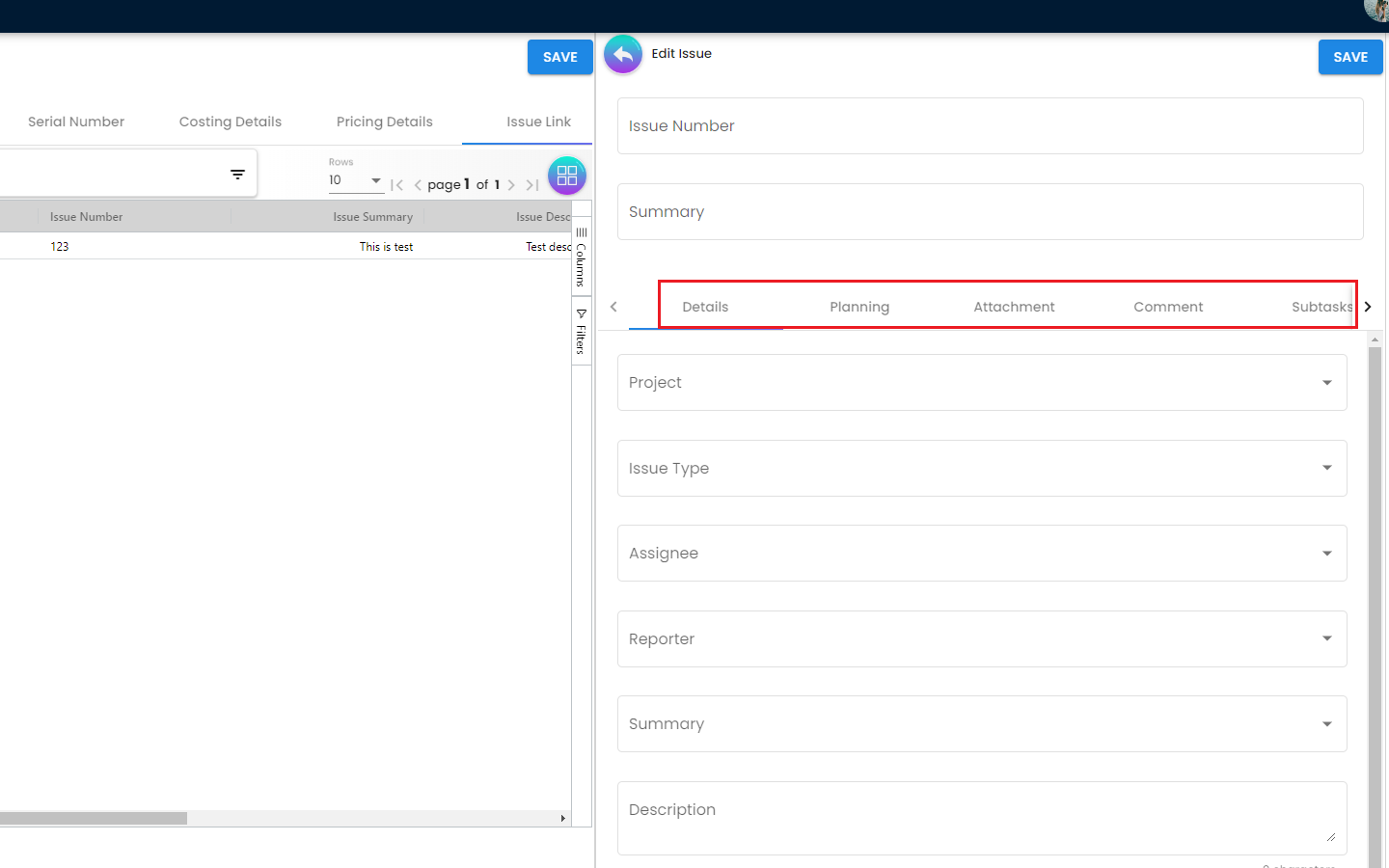
Task: Go to the last page of results
Action: point(532,185)
